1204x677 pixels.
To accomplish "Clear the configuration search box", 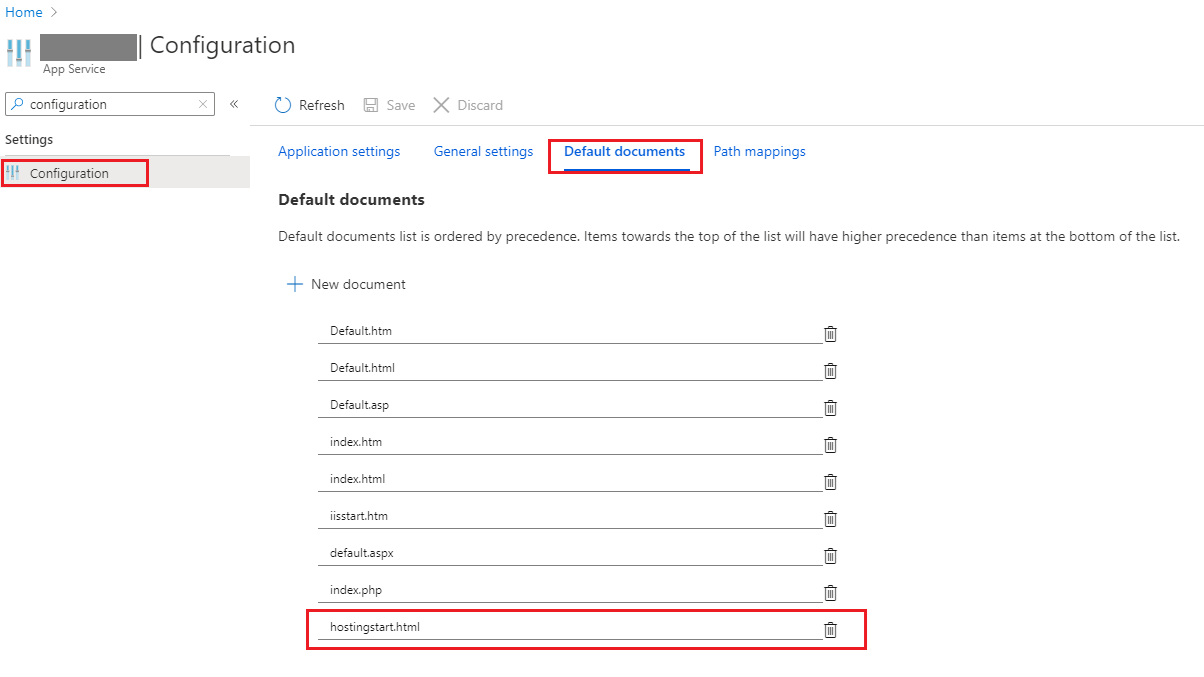I will [203, 104].
